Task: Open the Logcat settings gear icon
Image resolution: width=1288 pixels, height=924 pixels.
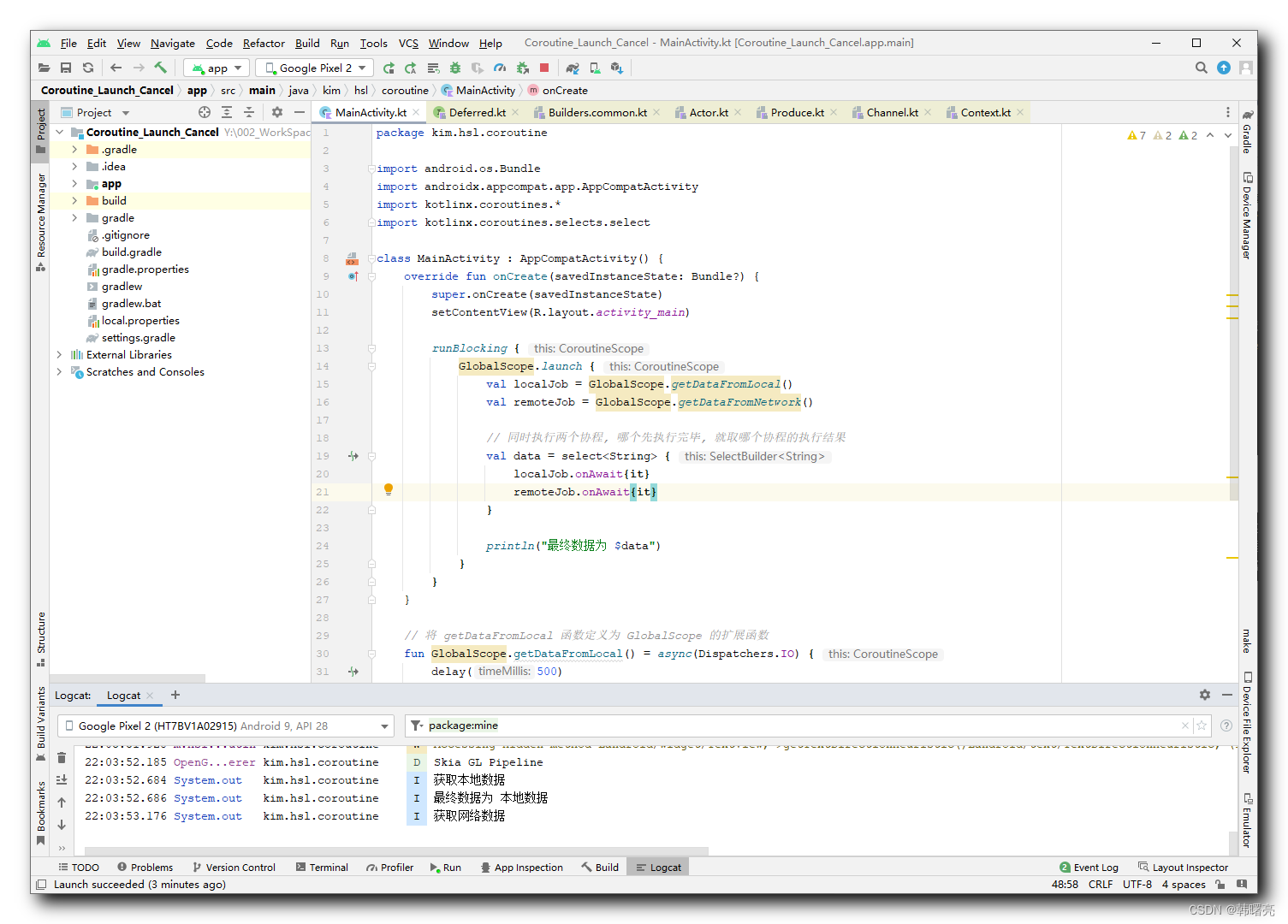Action: [x=1205, y=695]
